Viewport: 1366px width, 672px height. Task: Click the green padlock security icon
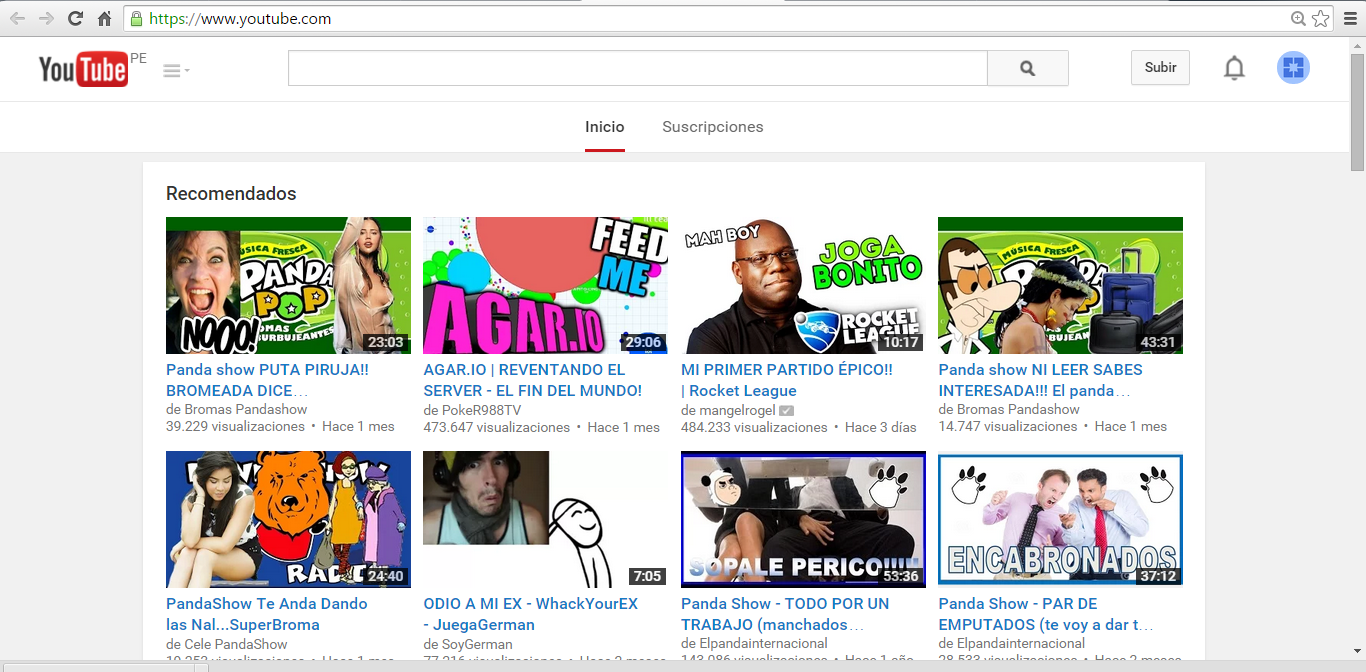pyautogui.click(x=137, y=18)
